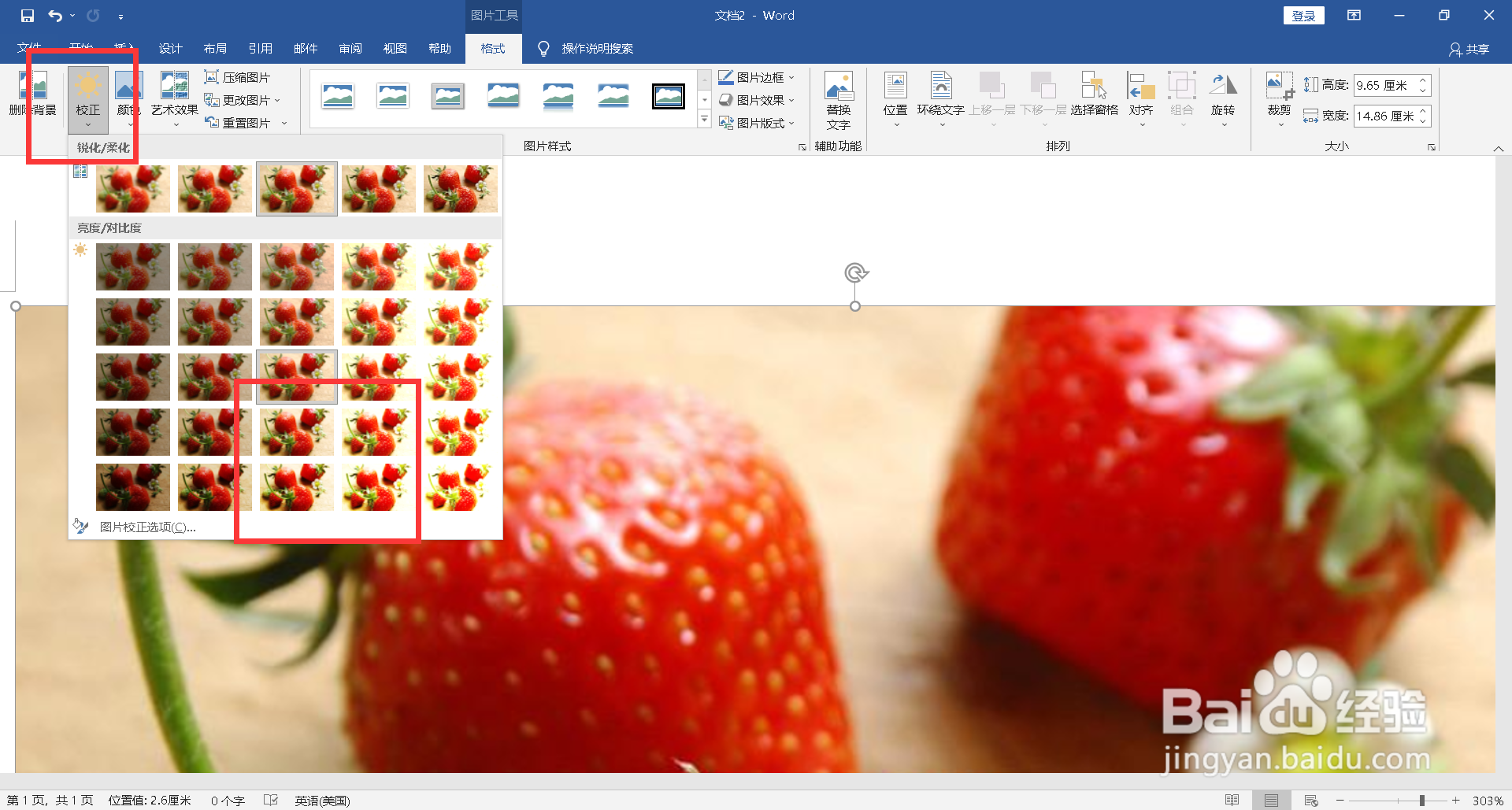1512x810 pixels.
Task: Click Reset Picture (重置图片)
Action: click(x=237, y=123)
